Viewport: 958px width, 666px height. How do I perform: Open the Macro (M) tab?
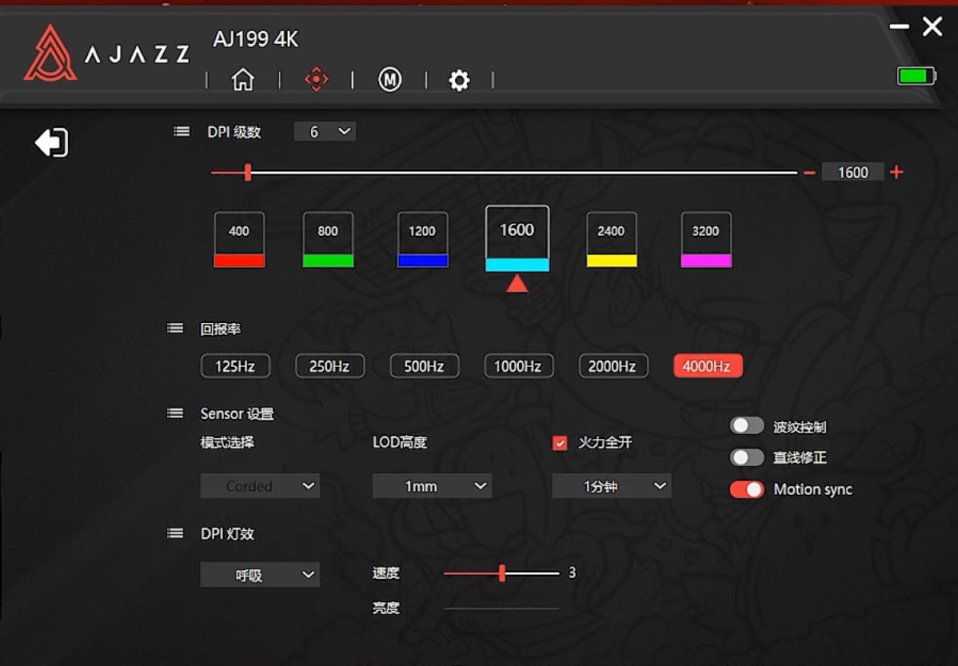pyautogui.click(x=390, y=79)
